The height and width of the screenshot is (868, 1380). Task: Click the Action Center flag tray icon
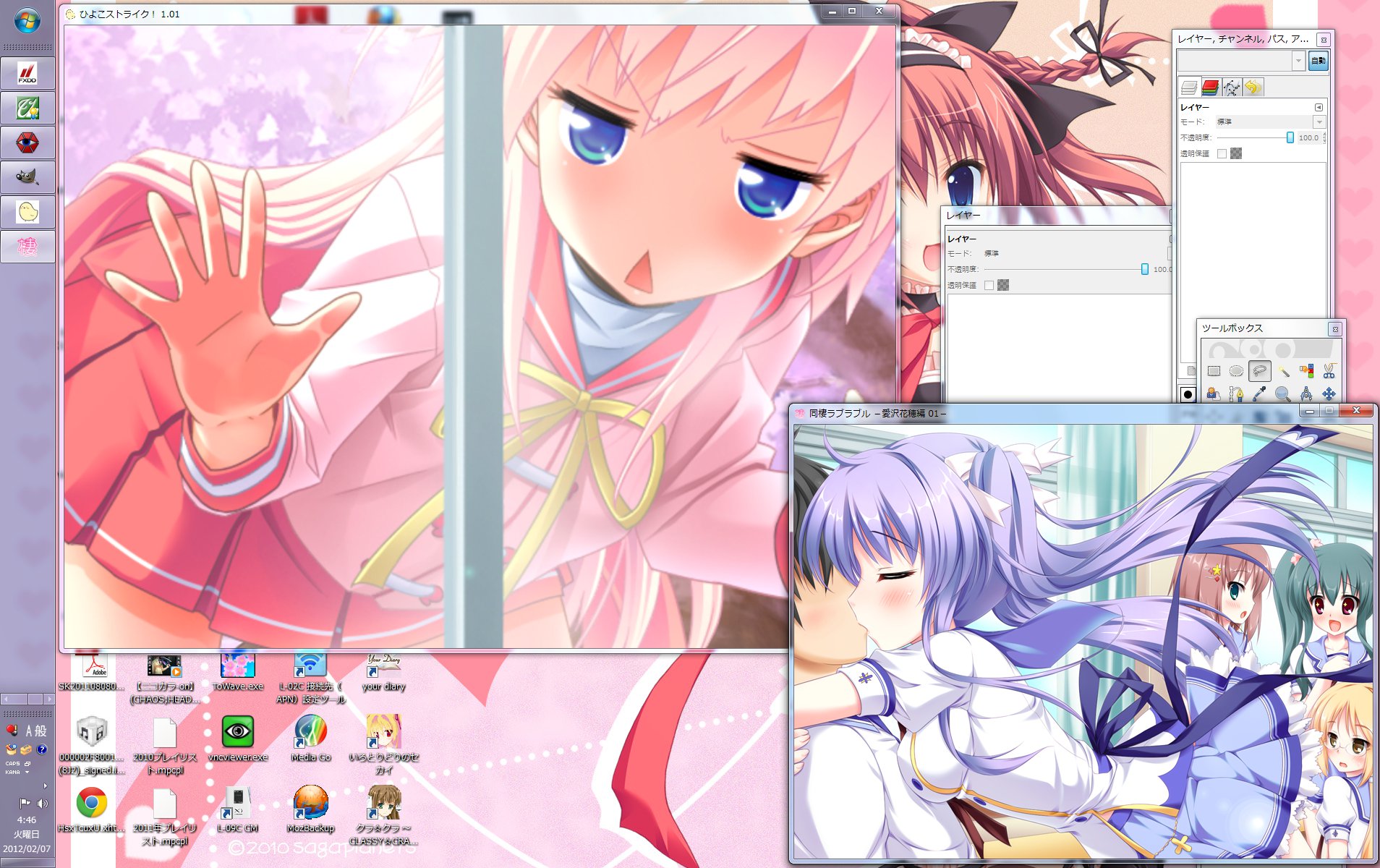(x=25, y=803)
